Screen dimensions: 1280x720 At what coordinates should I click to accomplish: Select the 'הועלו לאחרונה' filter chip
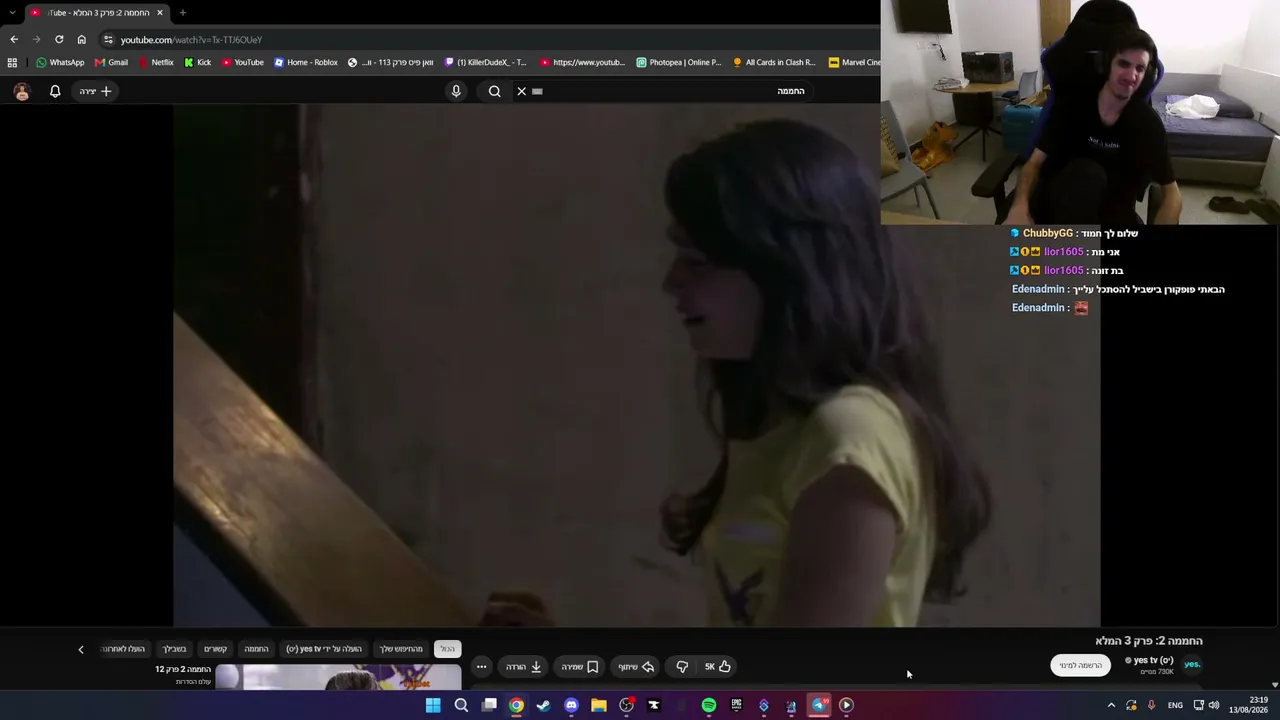click(x=123, y=649)
